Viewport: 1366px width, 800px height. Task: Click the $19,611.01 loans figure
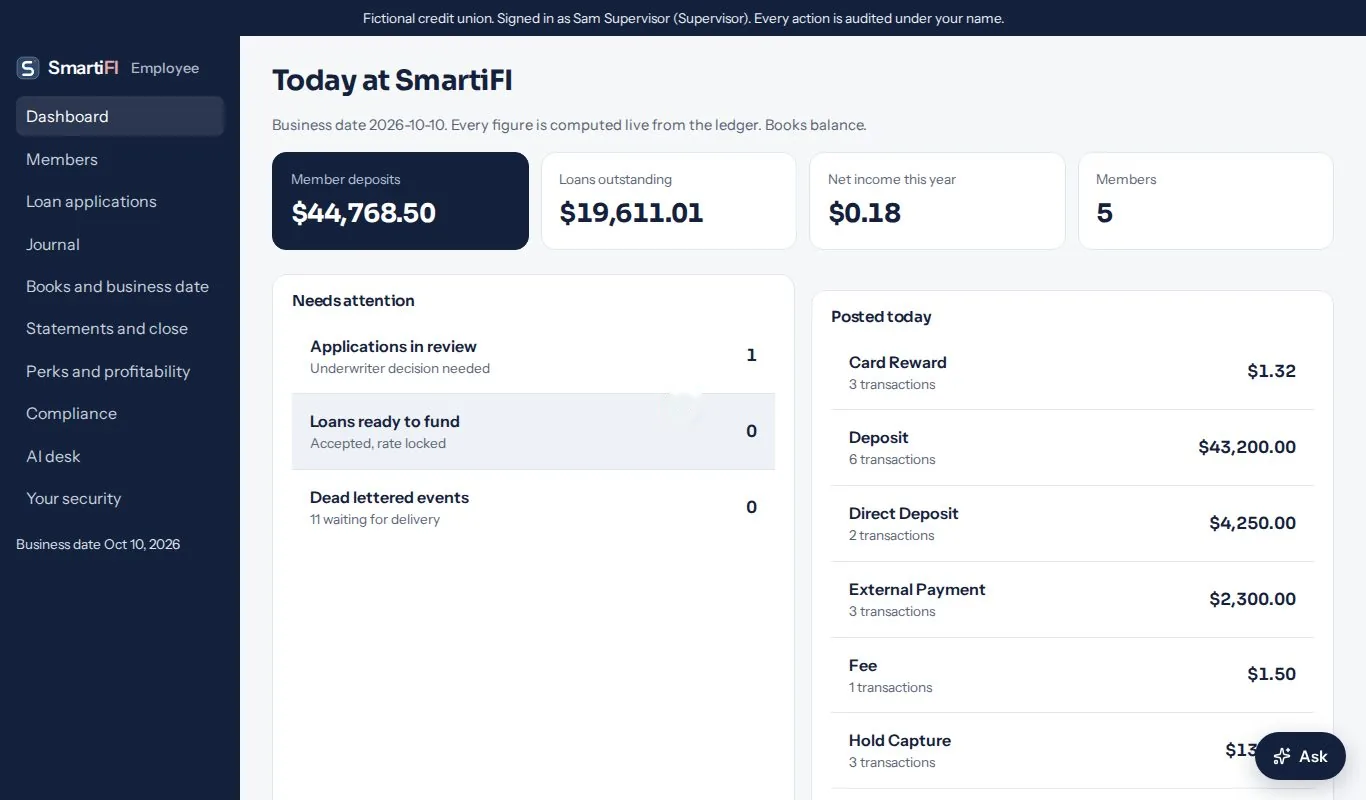click(x=631, y=213)
